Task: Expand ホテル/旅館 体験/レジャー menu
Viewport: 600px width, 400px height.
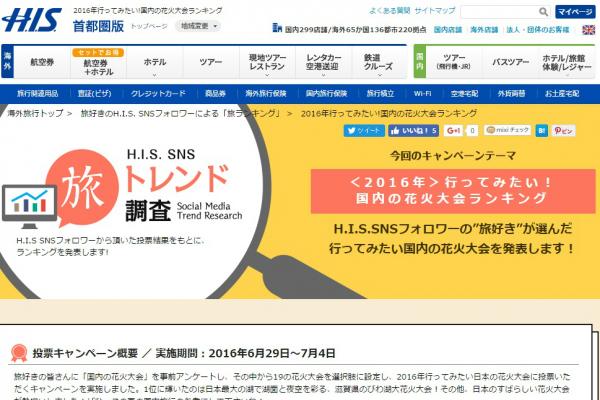Action: pos(567,62)
